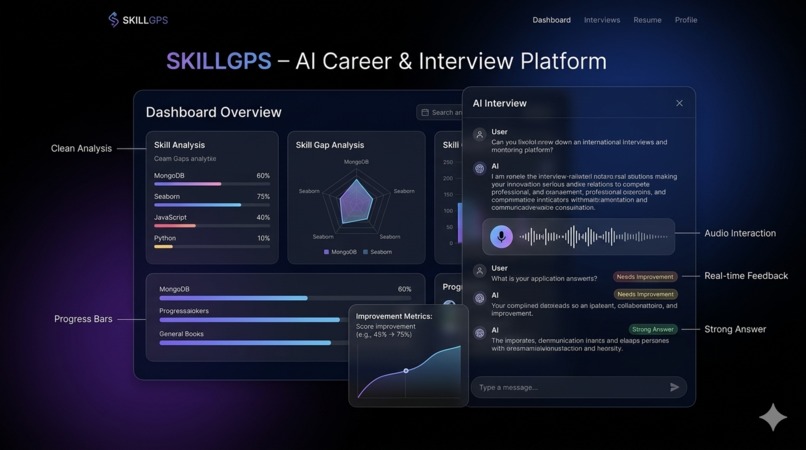Click the Improvement Metrics heading
806x450 pixels.
[x=394, y=316]
